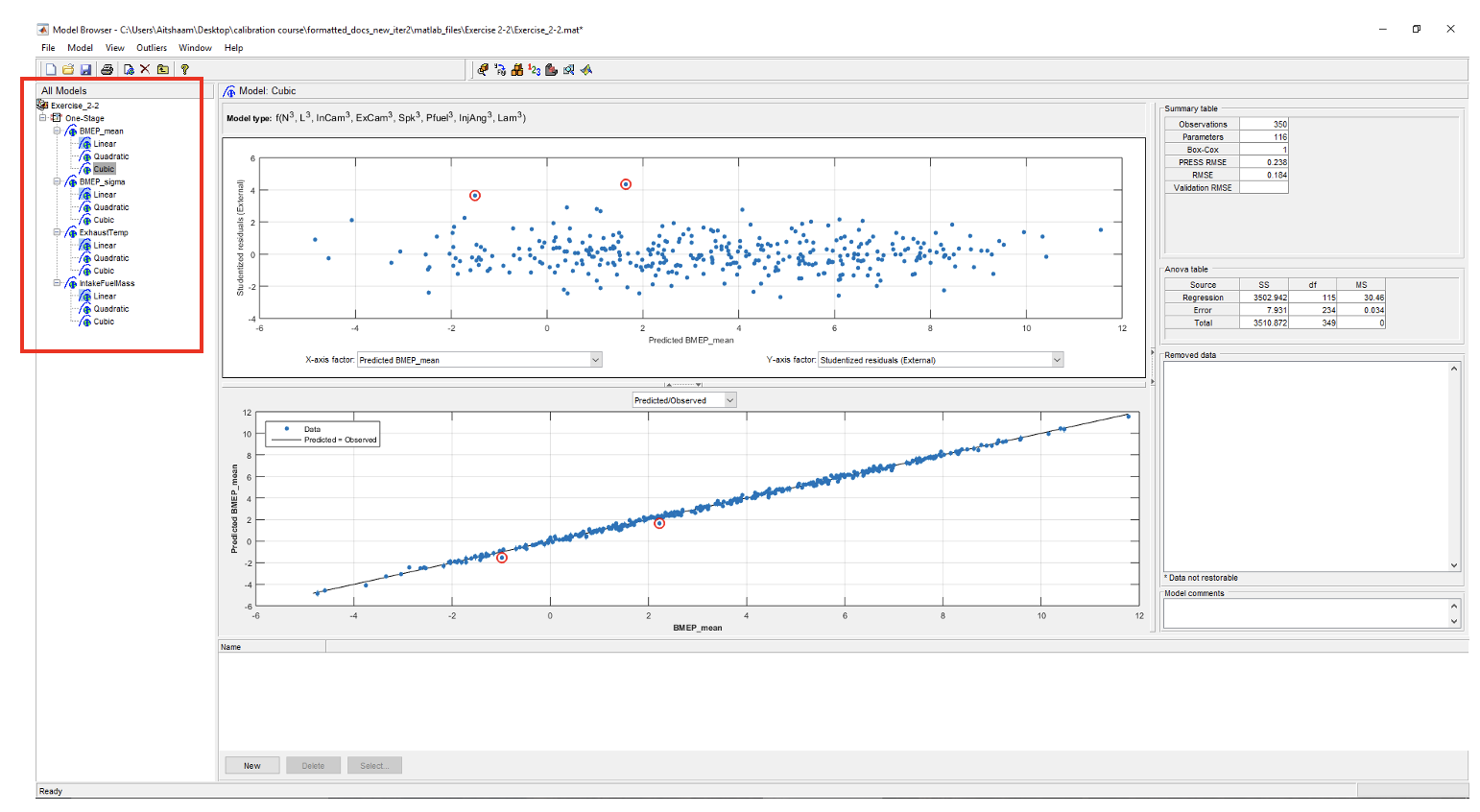Select Cubic model under ExhaustTemp

click(x=104, y=271)
